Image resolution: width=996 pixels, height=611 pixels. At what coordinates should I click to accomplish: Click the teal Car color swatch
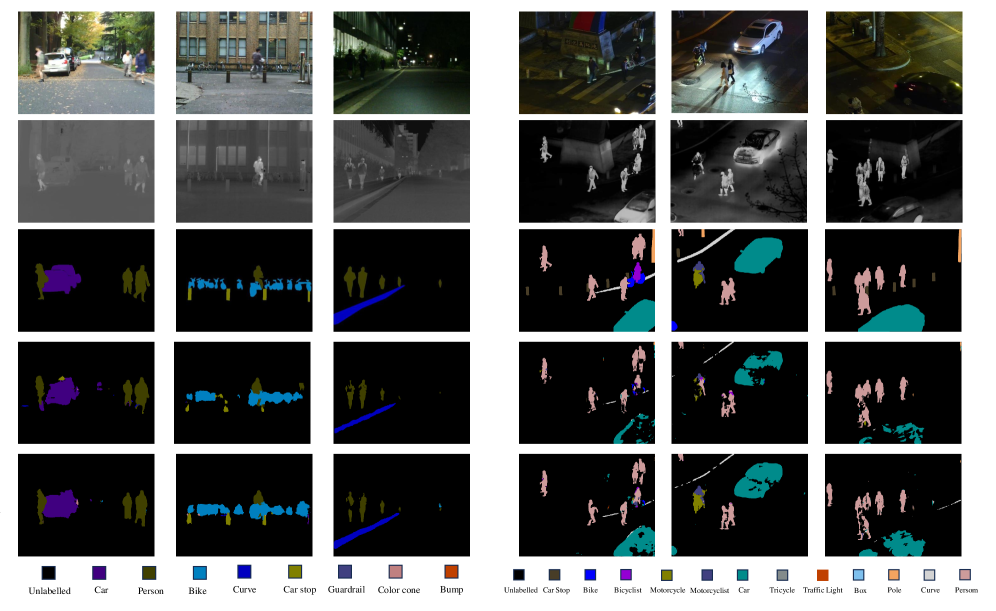click(x=743, y=575)
